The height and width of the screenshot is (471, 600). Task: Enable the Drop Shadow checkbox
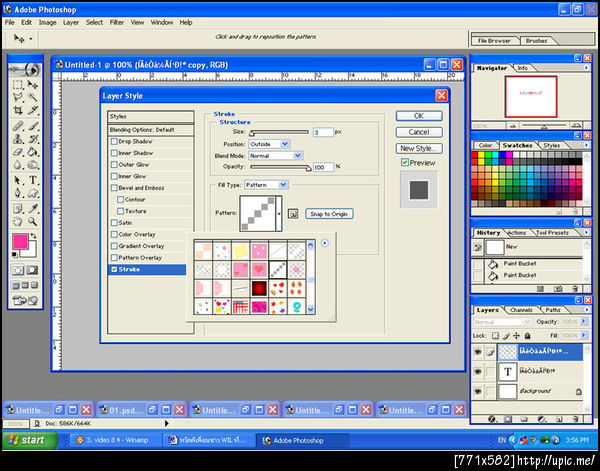(114, 142)
